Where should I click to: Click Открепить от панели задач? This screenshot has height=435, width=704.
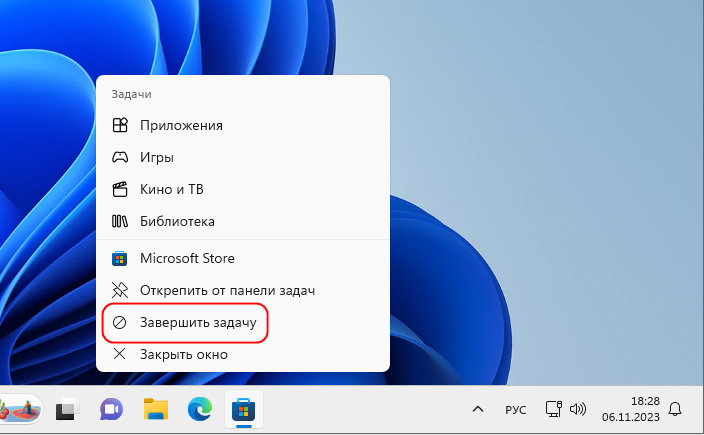[x=242, y=290]
